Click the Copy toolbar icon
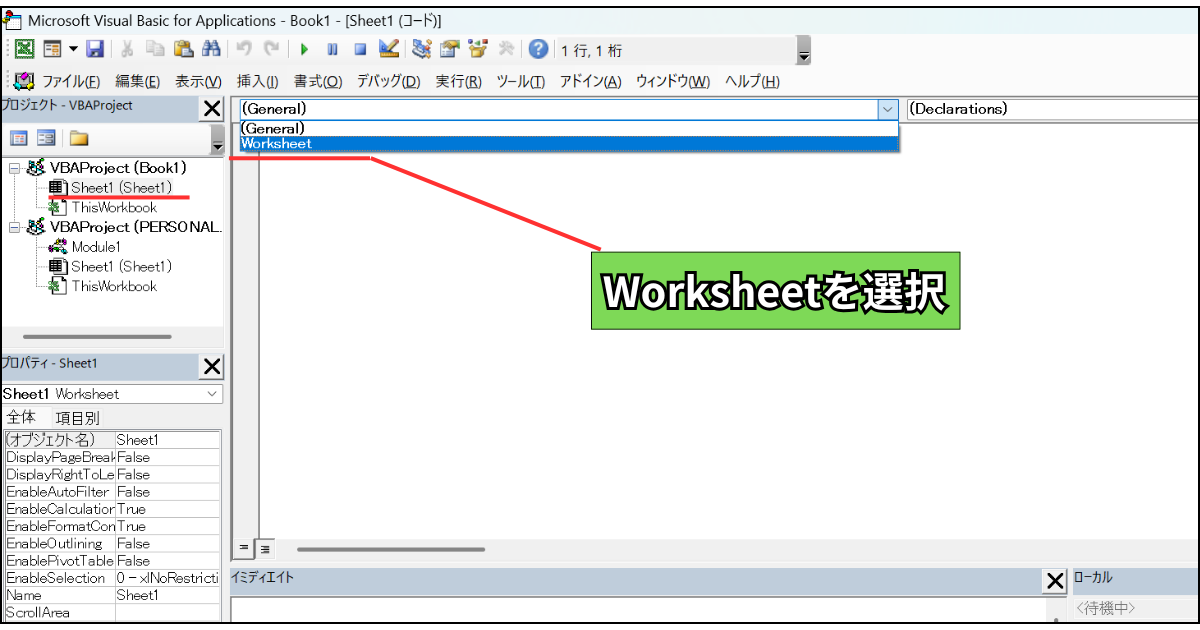 coord(155,49)
